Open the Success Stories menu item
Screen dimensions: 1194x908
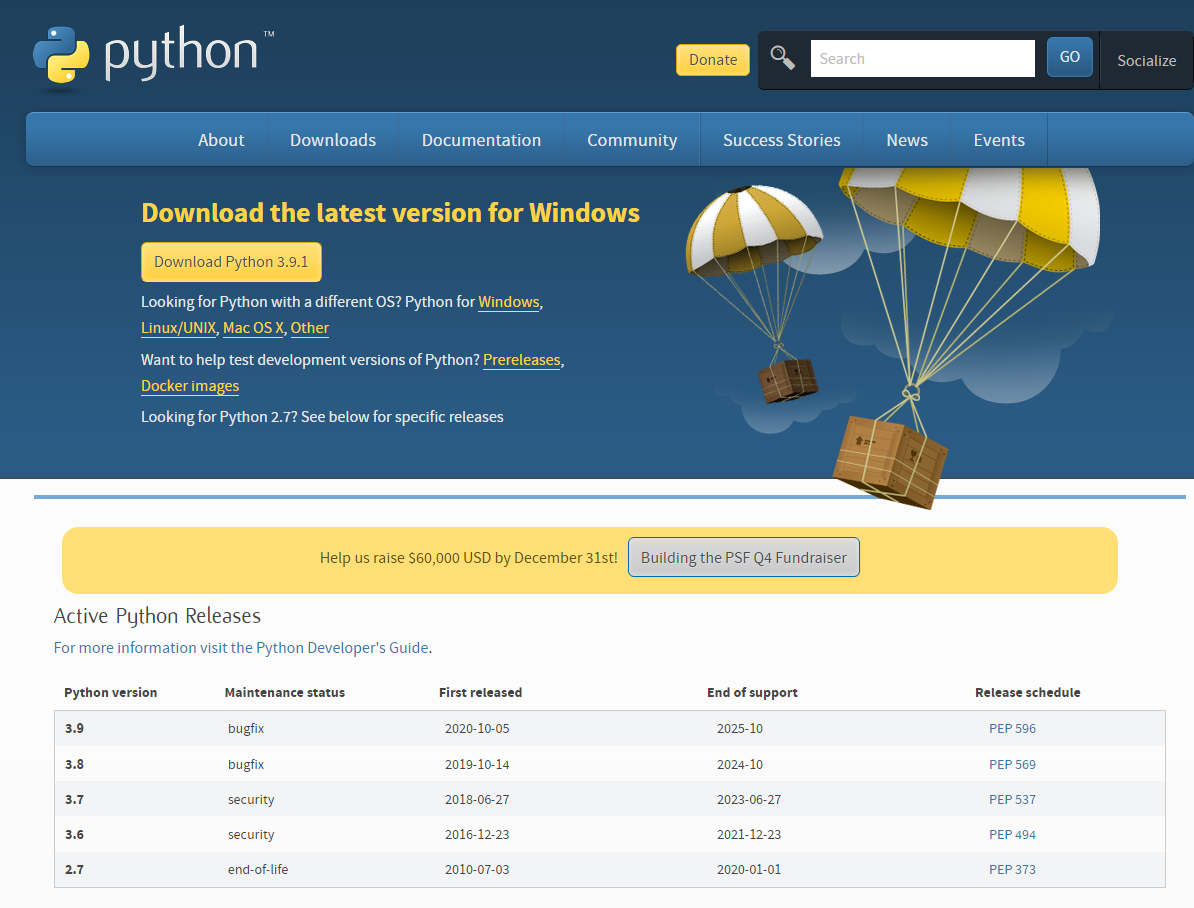(x=781, y=140)
